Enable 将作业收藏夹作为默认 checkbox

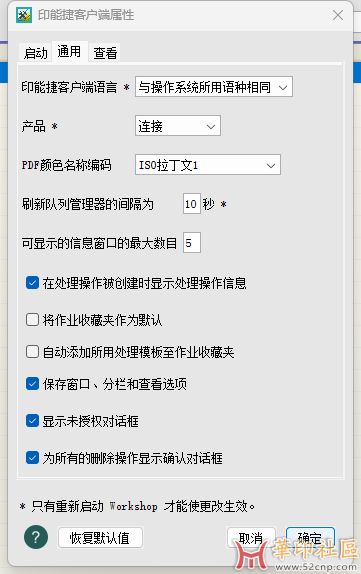click(32, 319)
